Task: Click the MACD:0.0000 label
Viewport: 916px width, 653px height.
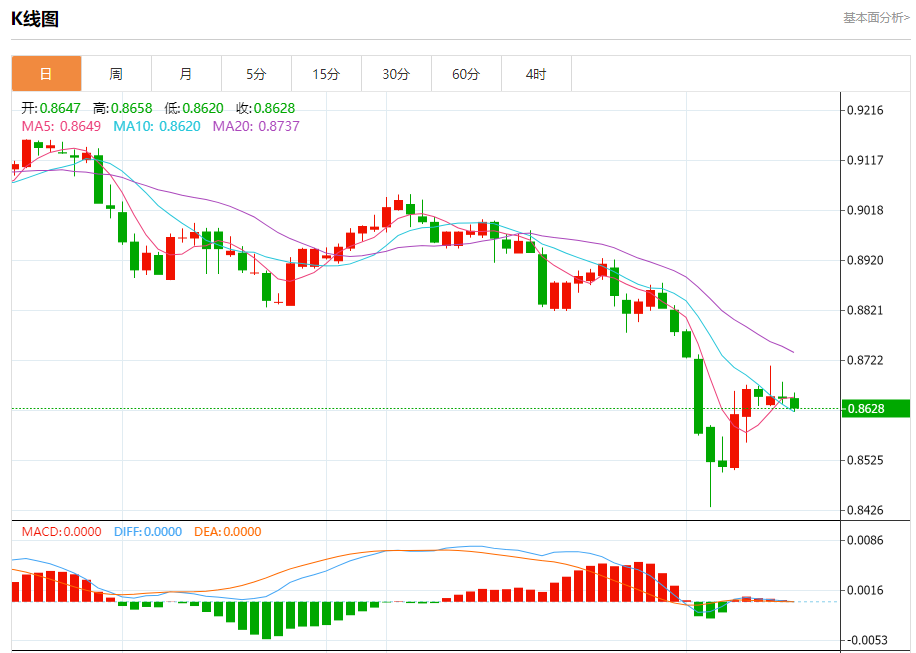Action: (61, 532)
